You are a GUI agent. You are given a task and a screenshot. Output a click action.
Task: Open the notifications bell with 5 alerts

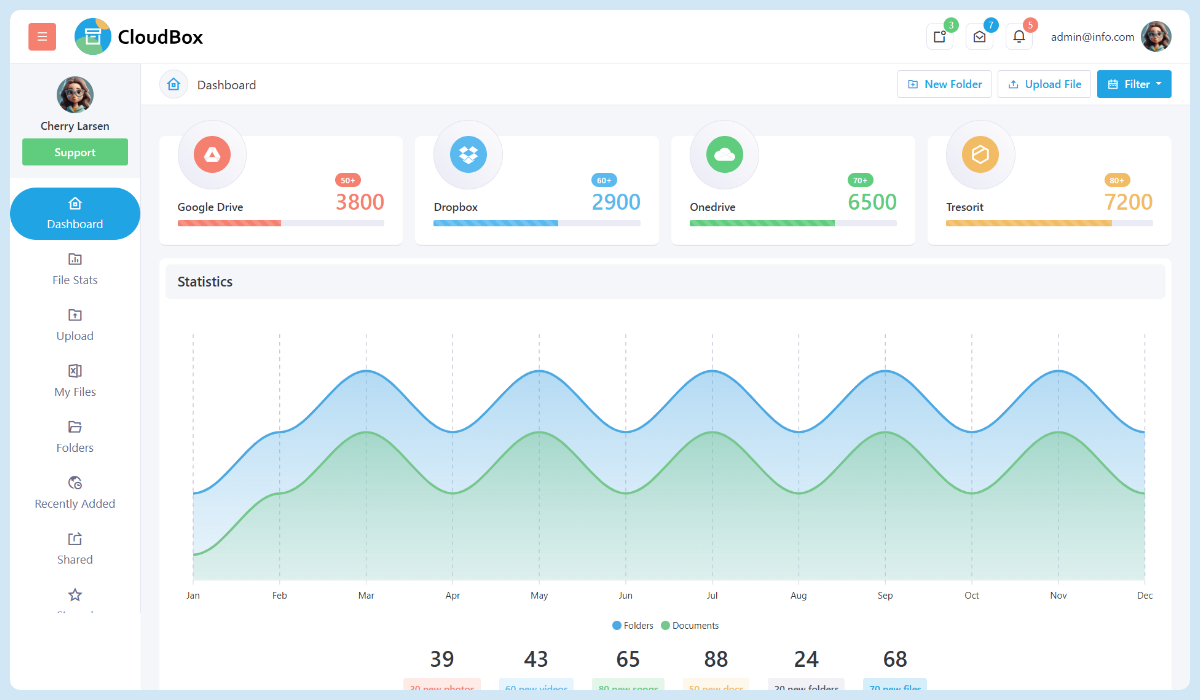click(1018, 37)
